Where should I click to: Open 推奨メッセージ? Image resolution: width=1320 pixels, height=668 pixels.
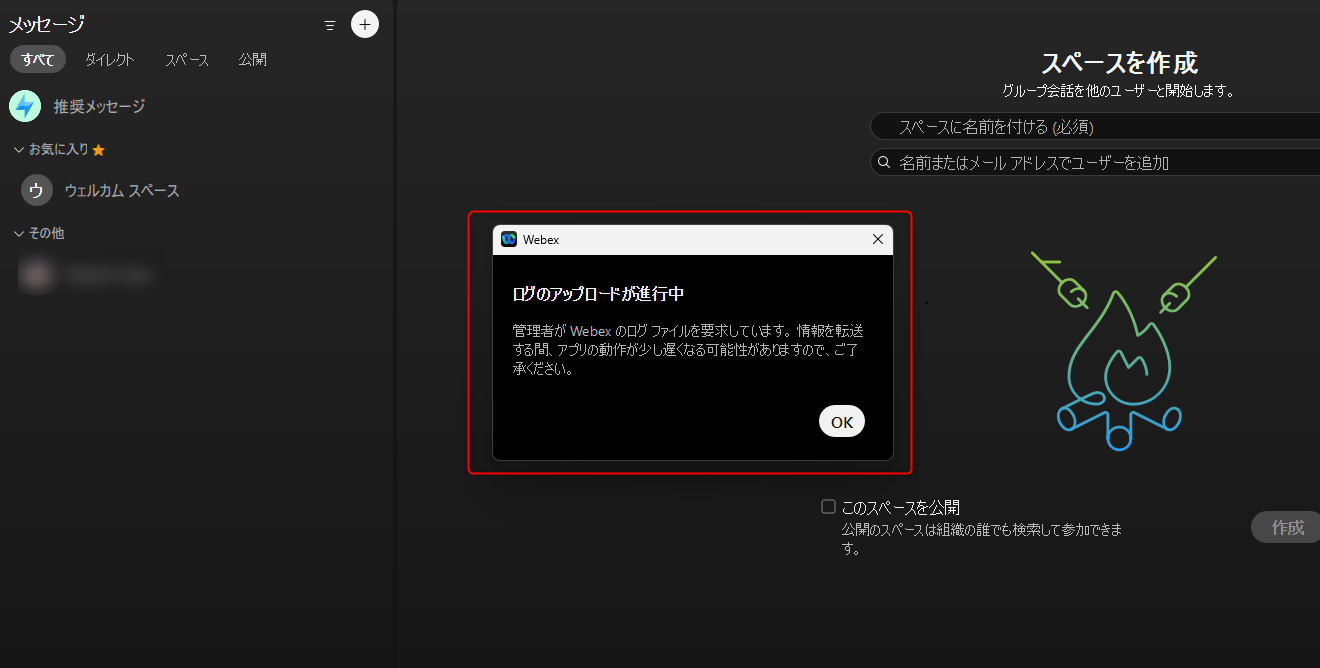pyautogui.click(x=99, y=106)
